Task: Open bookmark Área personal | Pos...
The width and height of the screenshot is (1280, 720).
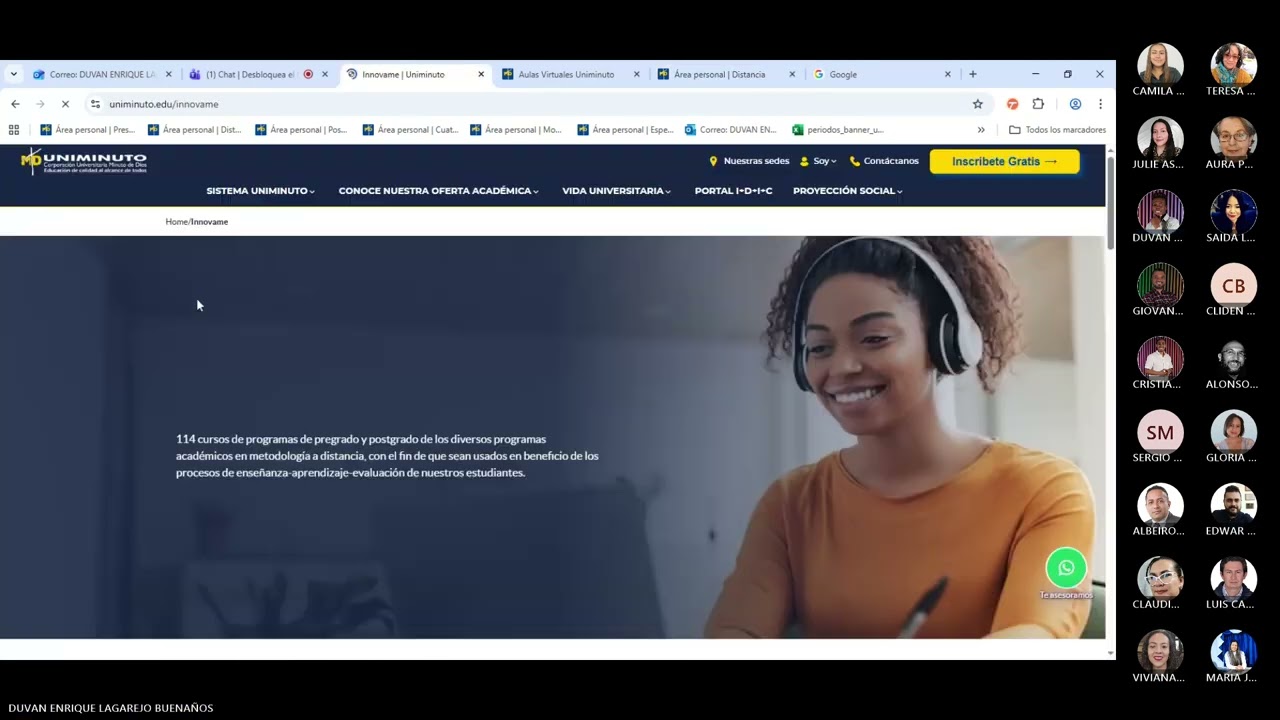Action: tap(302, 130)
